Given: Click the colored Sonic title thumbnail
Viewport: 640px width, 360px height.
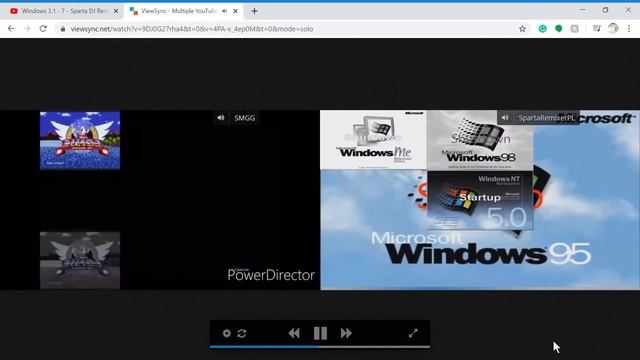Looking at the screenshot, I should click(x=80, y=140).
